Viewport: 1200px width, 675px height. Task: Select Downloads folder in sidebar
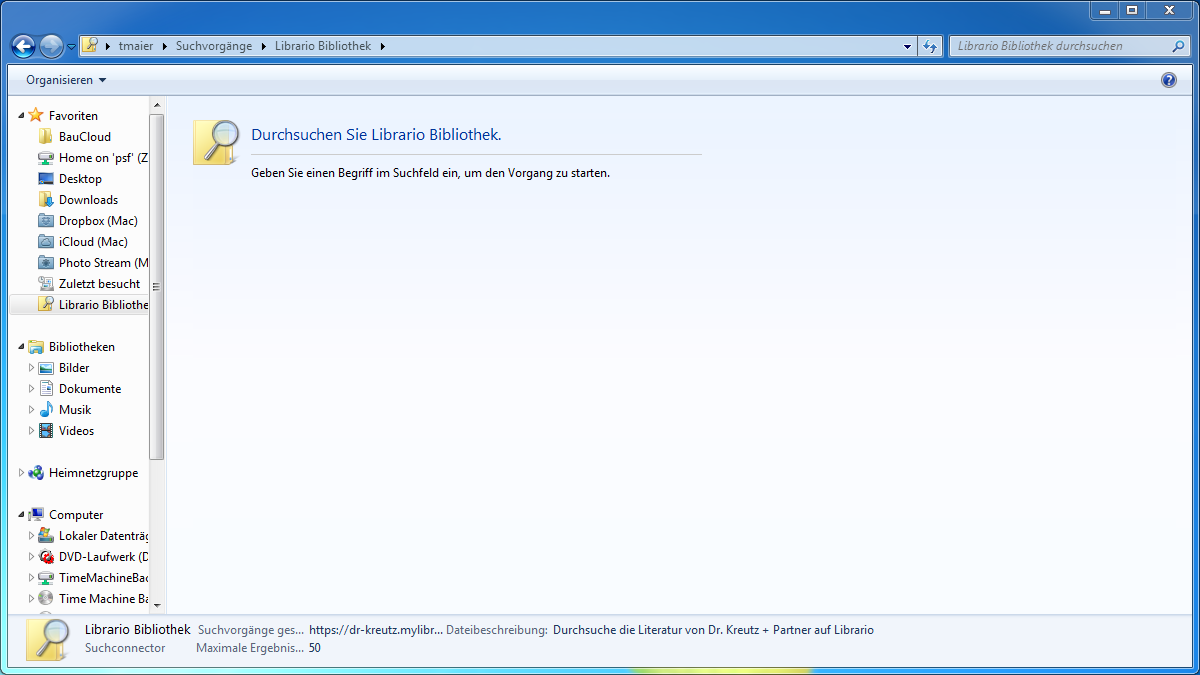point(88,200)
